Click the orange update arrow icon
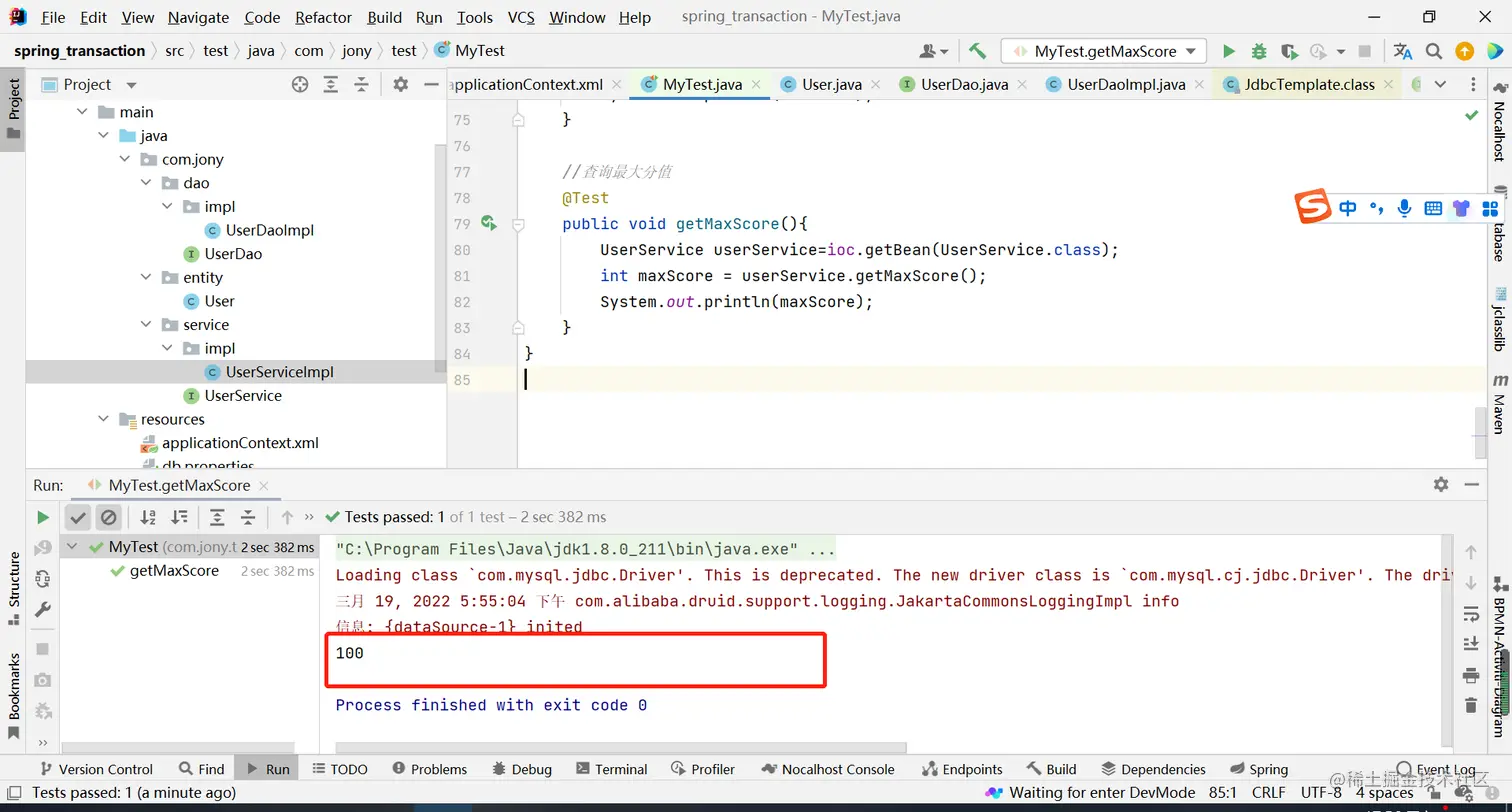1512x812 pixels. click(1464, 51)
